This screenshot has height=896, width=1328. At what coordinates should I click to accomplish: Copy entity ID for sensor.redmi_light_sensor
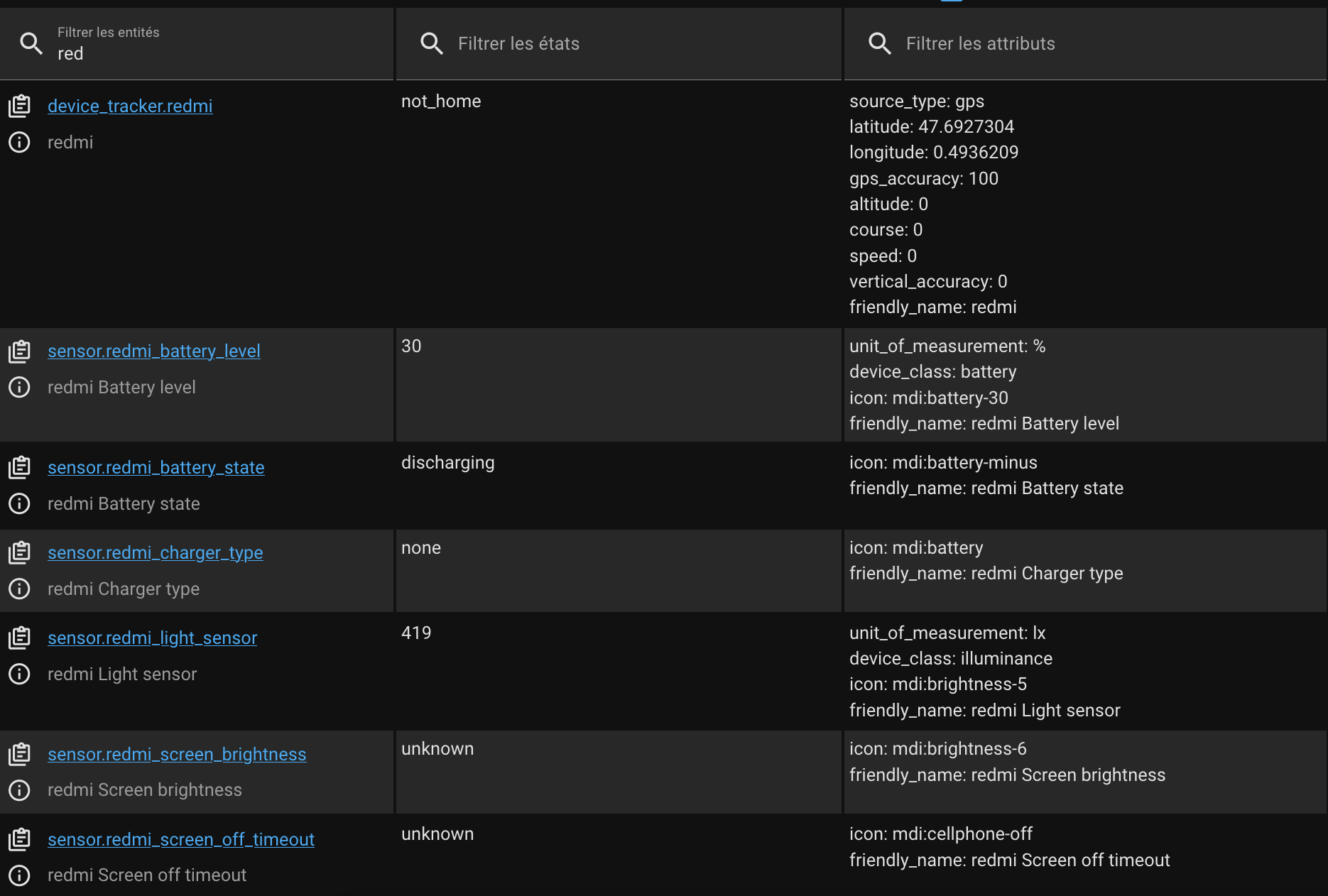pyautogui.click(x=19, y=638)
